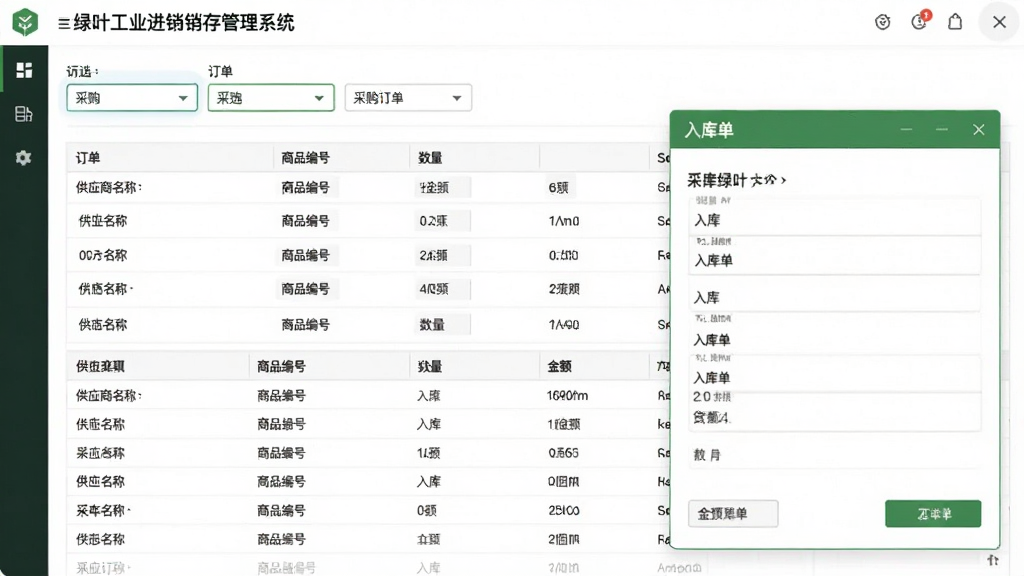Click the bottom underlined field in the dialog
This screenshot has width=1024, height=576.
coord(835,455)
